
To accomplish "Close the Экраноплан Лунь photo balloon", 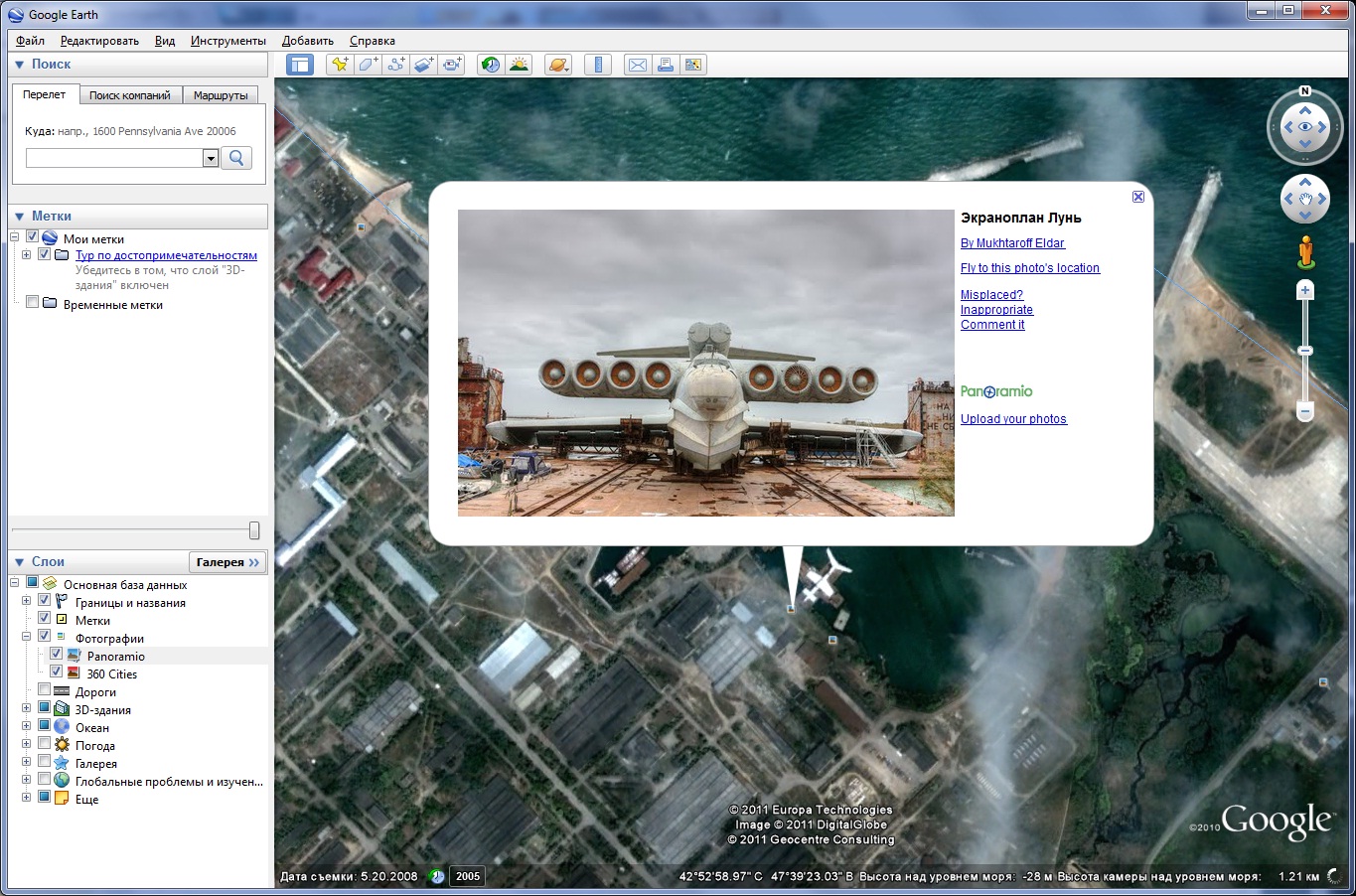I will pyautogui.click(x=1138, y=197).
